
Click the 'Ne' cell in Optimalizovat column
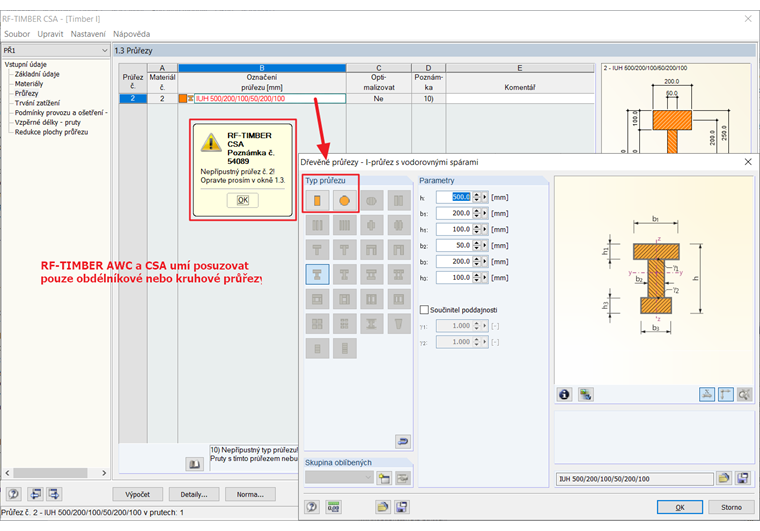click(x=379, y=98)
